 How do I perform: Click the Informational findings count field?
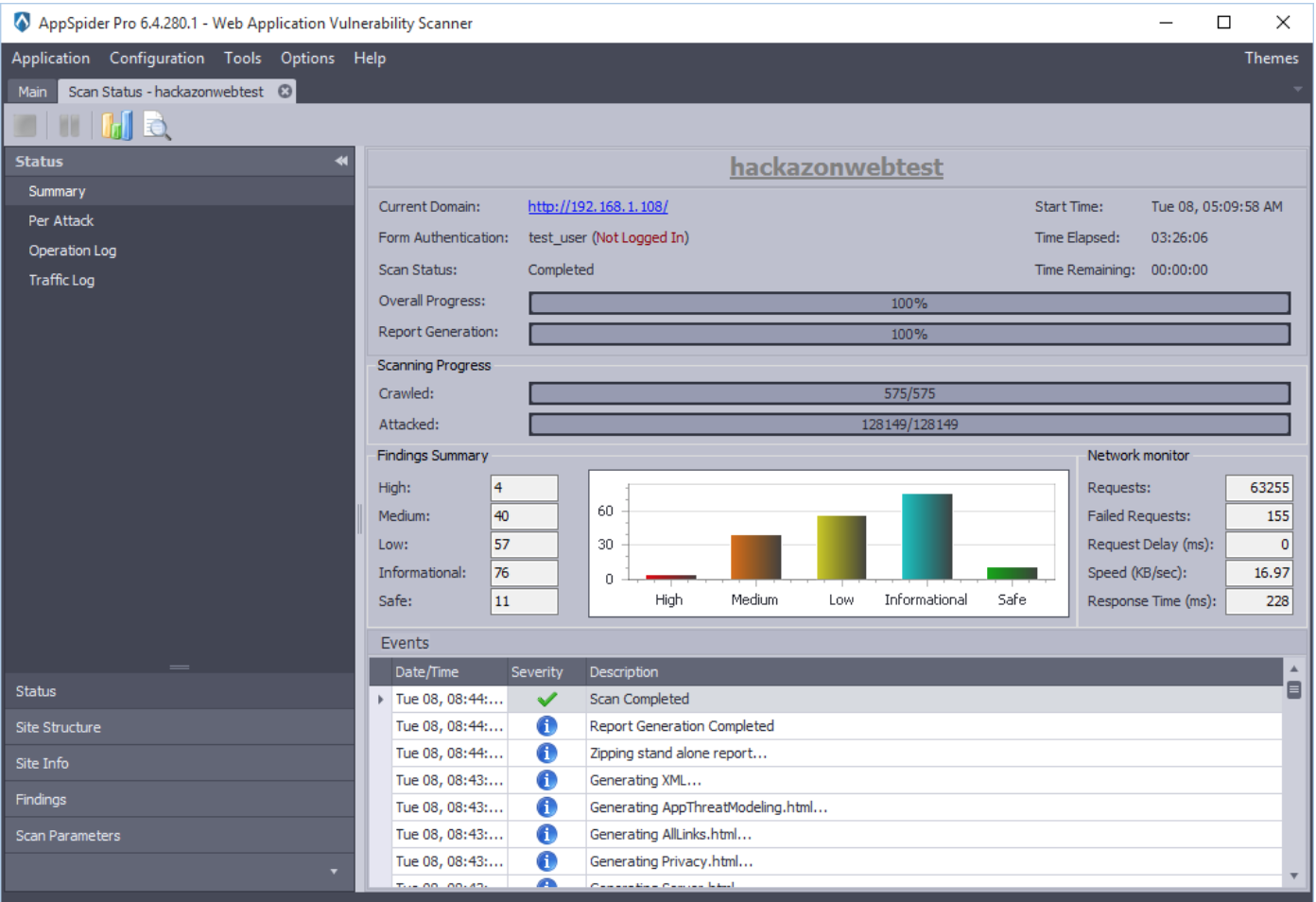524,573
